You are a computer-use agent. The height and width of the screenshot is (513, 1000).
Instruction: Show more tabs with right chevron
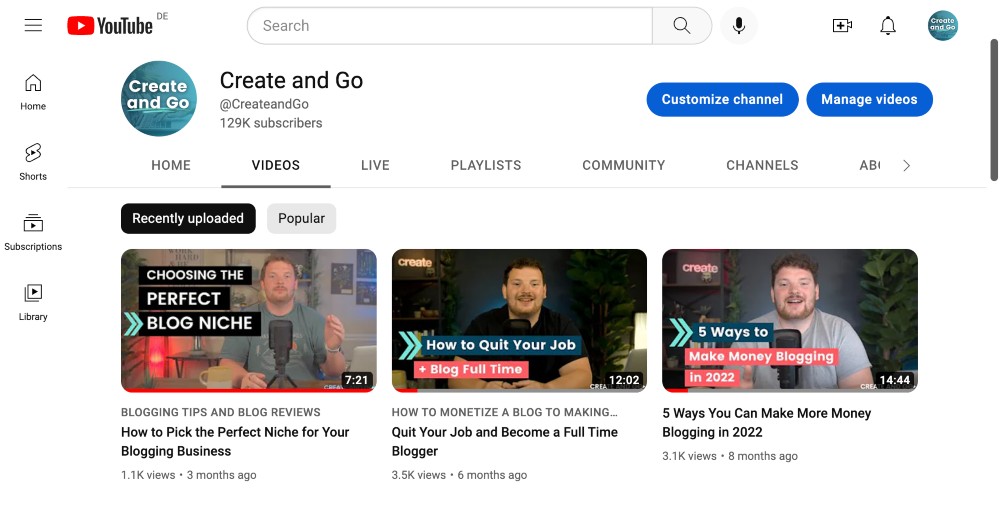pyautogui.click(x=906, y=166)
